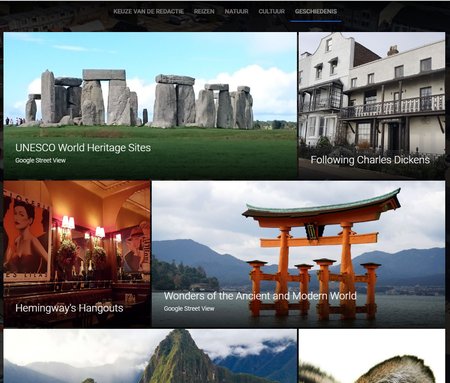
Task: Click the Hemingway's Hangouts title text
Action: pyautogui.click(x=69, y=308)
